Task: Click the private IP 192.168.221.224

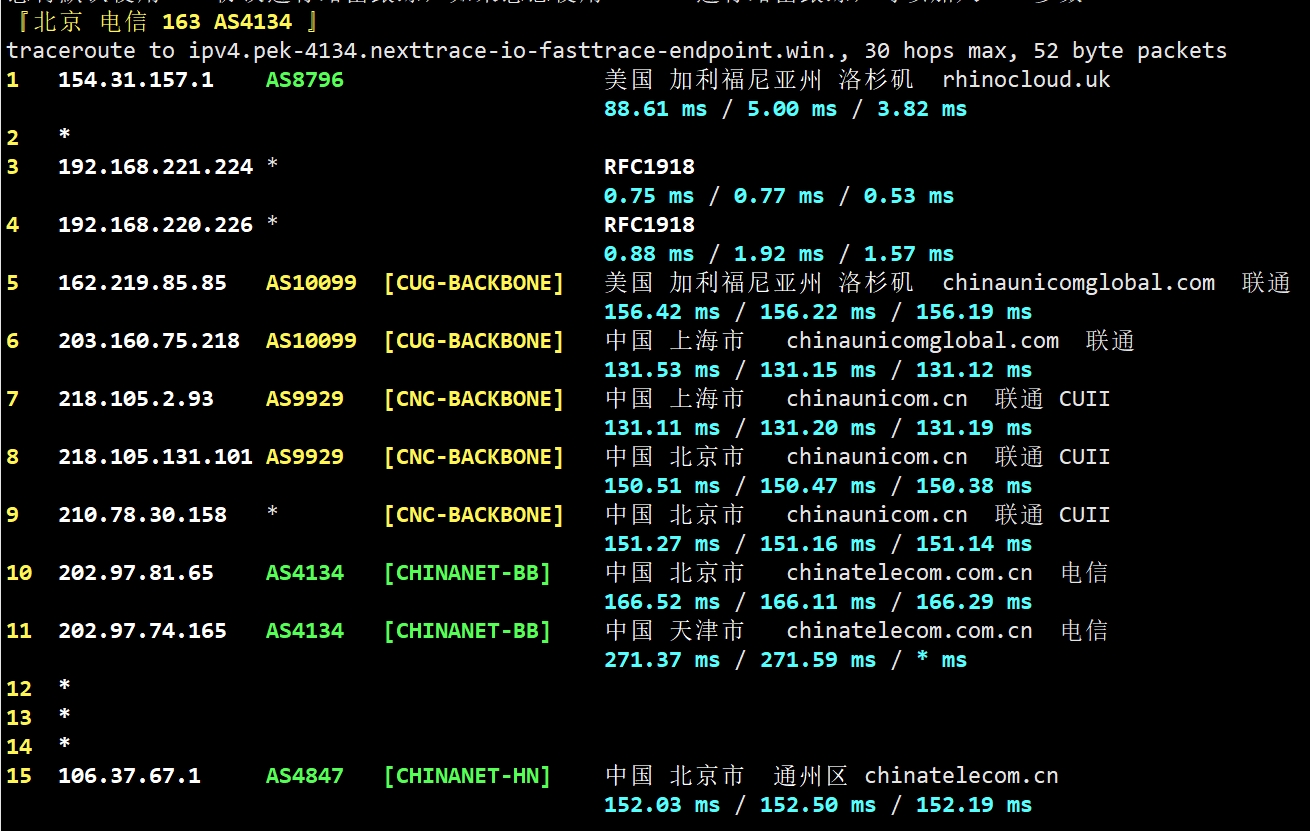Action: coord(155,167)
